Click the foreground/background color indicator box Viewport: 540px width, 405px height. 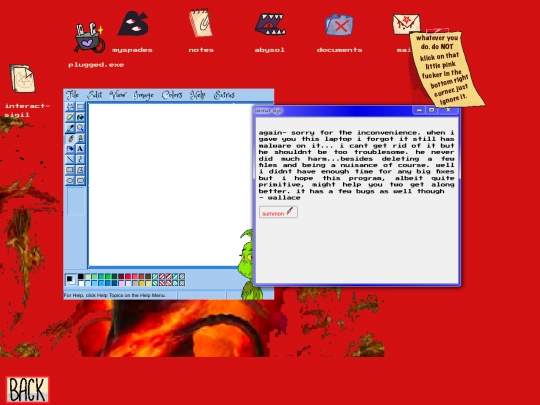pos(71,279)
